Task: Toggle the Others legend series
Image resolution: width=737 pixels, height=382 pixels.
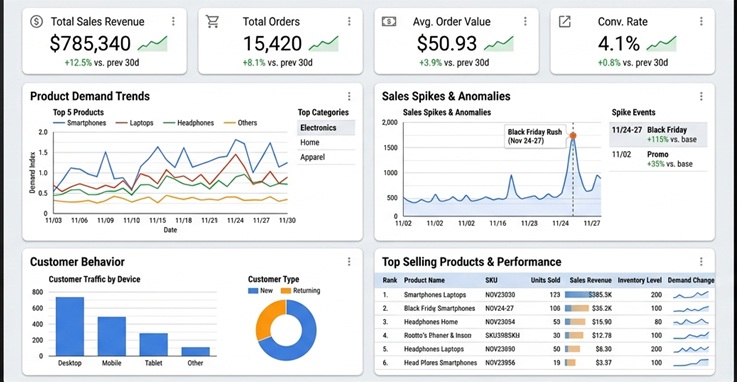Action: coord(241,123)
